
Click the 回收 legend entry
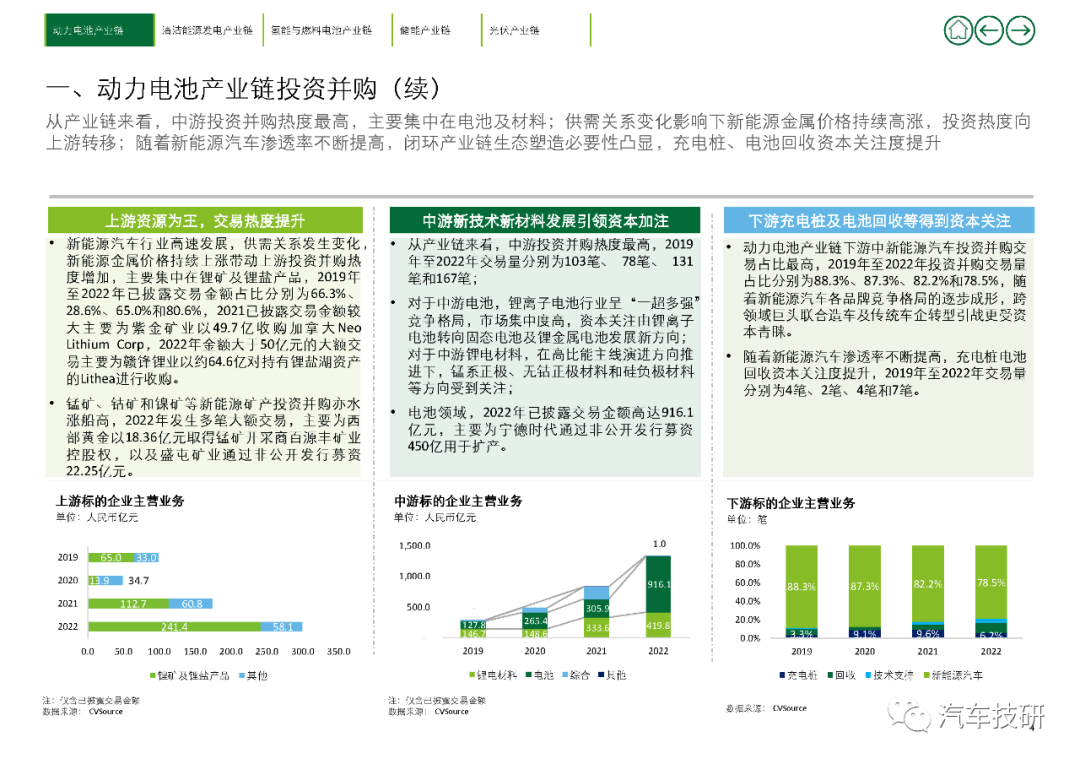(x=841, y=675)
